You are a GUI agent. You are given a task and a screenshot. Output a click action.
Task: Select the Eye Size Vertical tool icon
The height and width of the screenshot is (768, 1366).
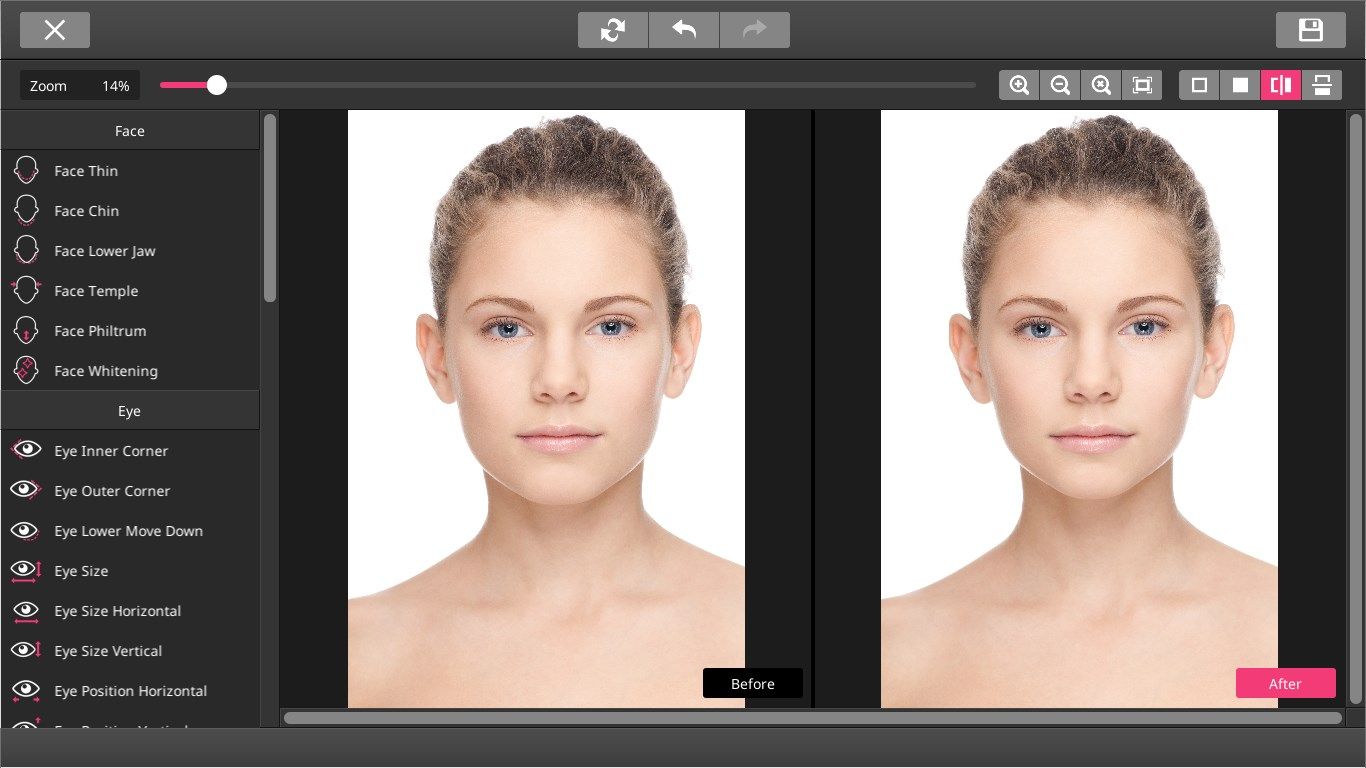(25, 651)
